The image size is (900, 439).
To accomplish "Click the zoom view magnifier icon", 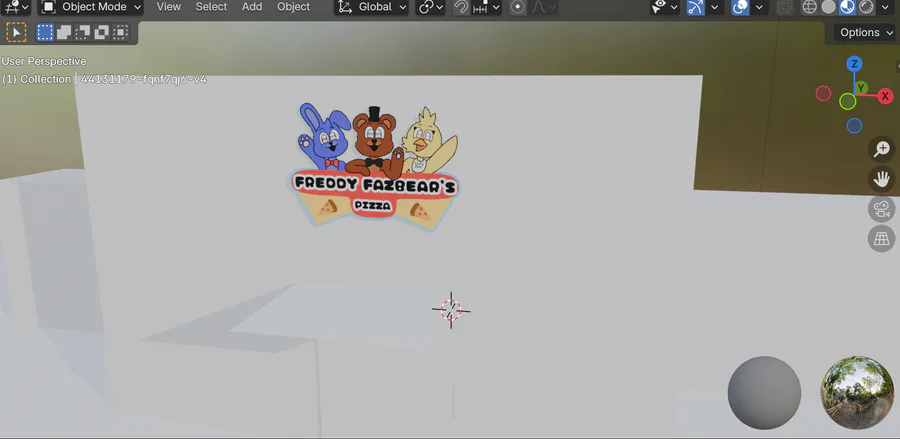I will tap(882, 150).
